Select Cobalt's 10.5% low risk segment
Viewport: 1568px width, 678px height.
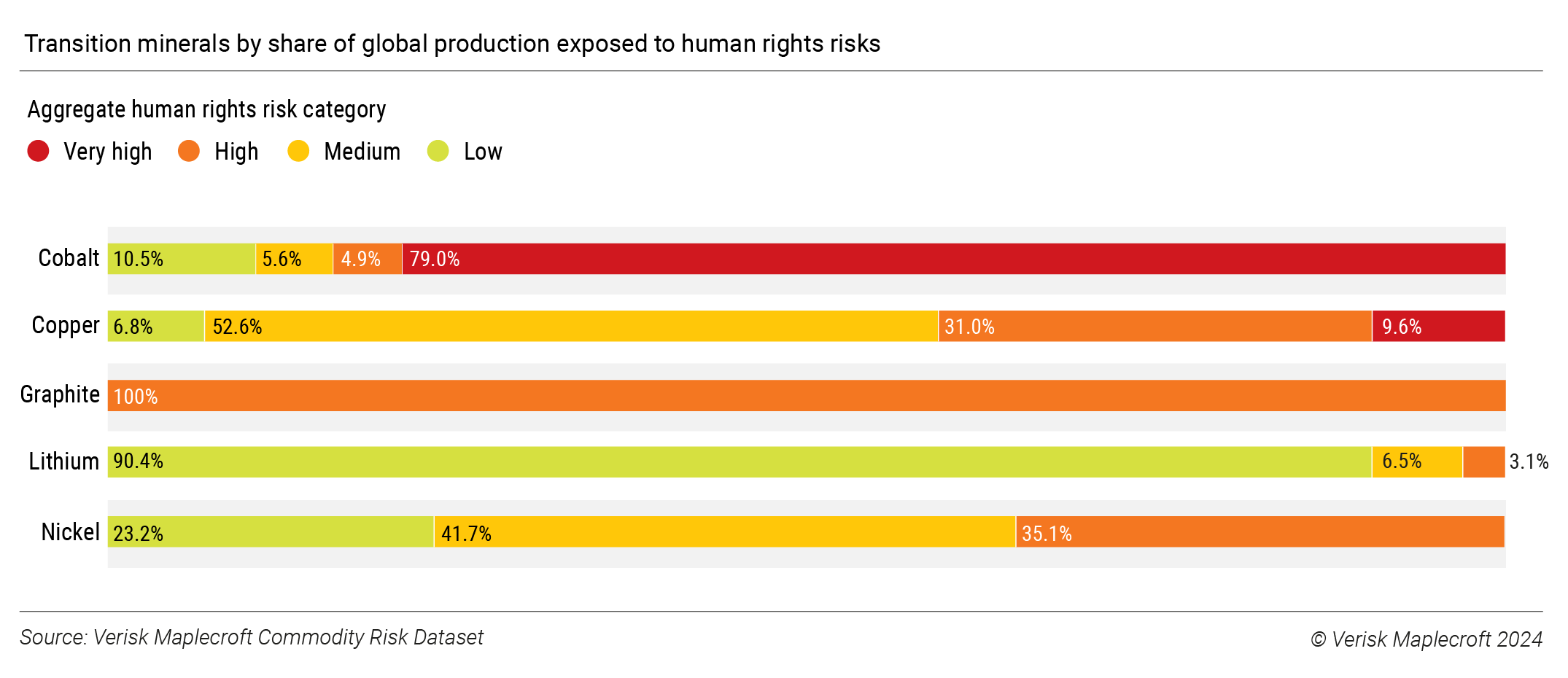[x=182, y=259]
